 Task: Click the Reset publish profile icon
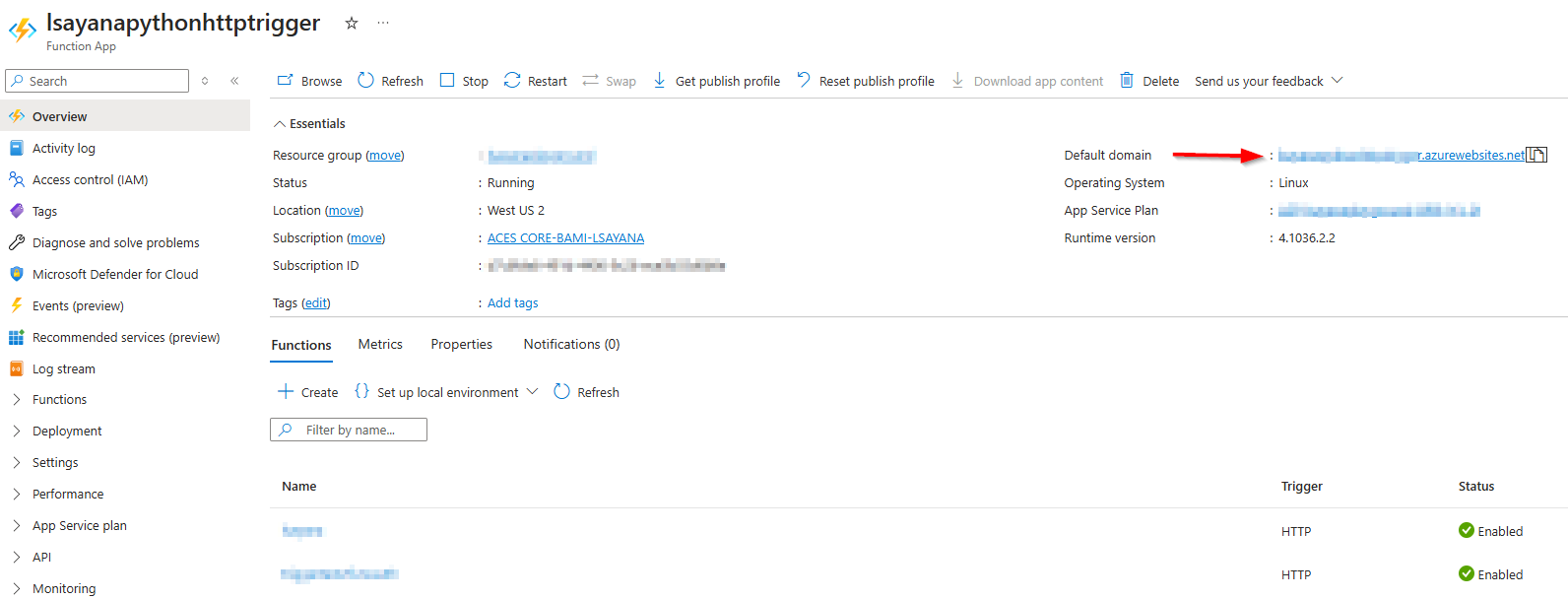point(804,80)
